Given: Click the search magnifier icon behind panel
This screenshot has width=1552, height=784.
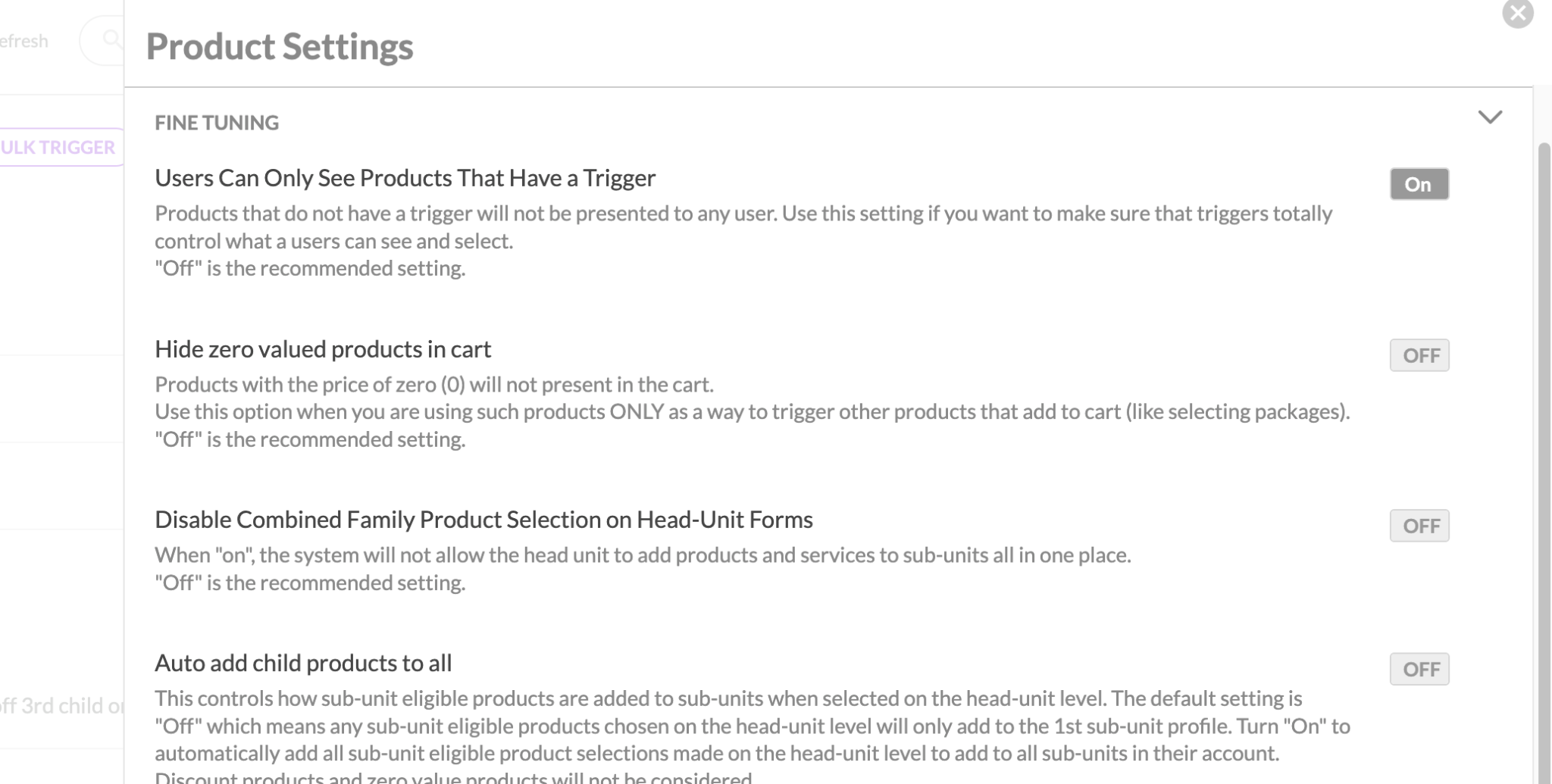Looking at the screenshot, I should [112, 39].
